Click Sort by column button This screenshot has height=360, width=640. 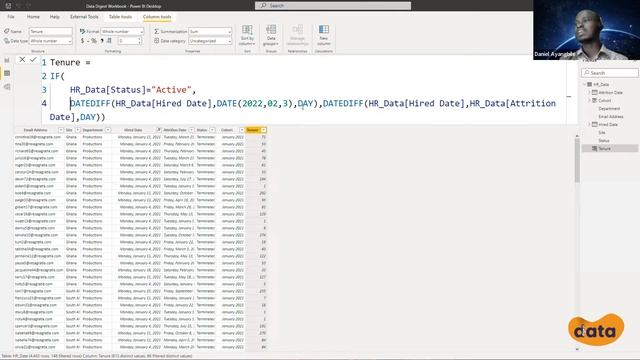(247, 35)
